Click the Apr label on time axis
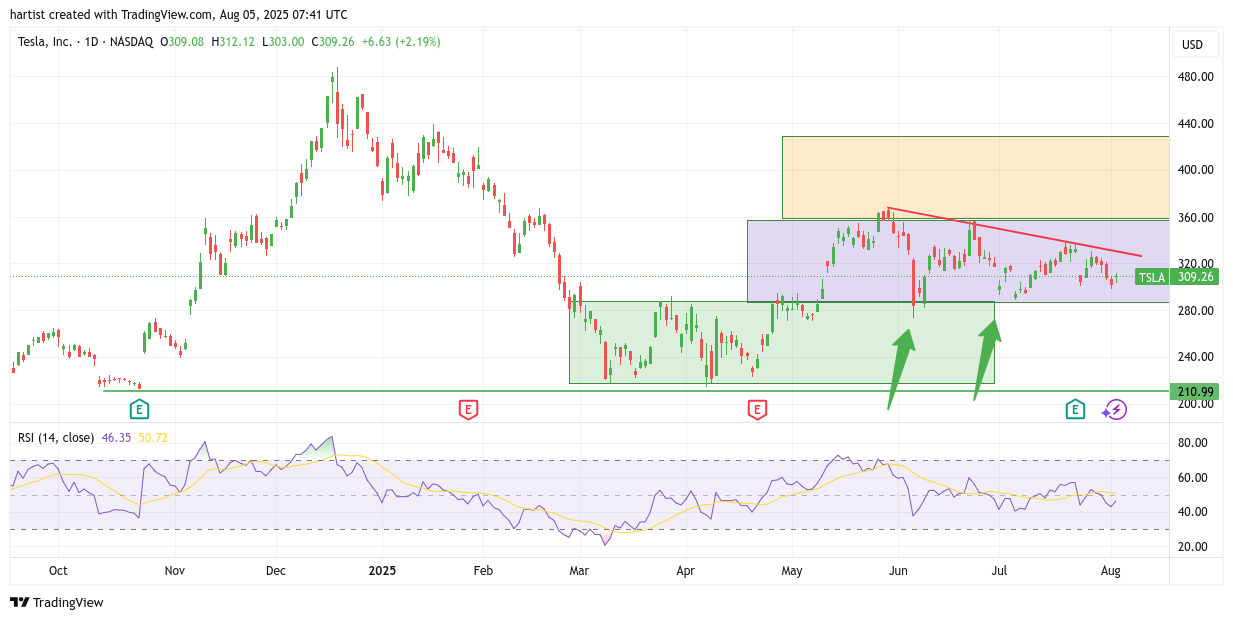The width and height of the screenshot is (1233, 620). 685,571
